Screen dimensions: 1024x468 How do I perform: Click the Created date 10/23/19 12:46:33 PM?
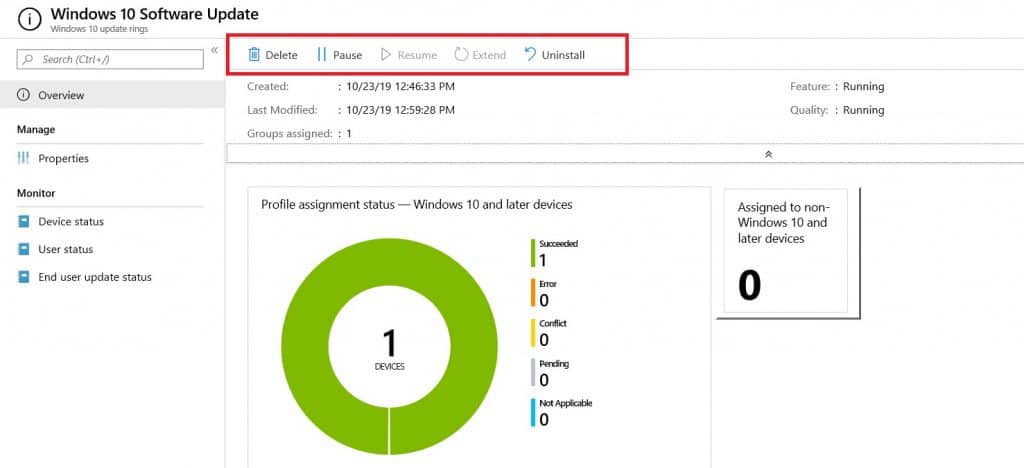(x=400, y=86)
